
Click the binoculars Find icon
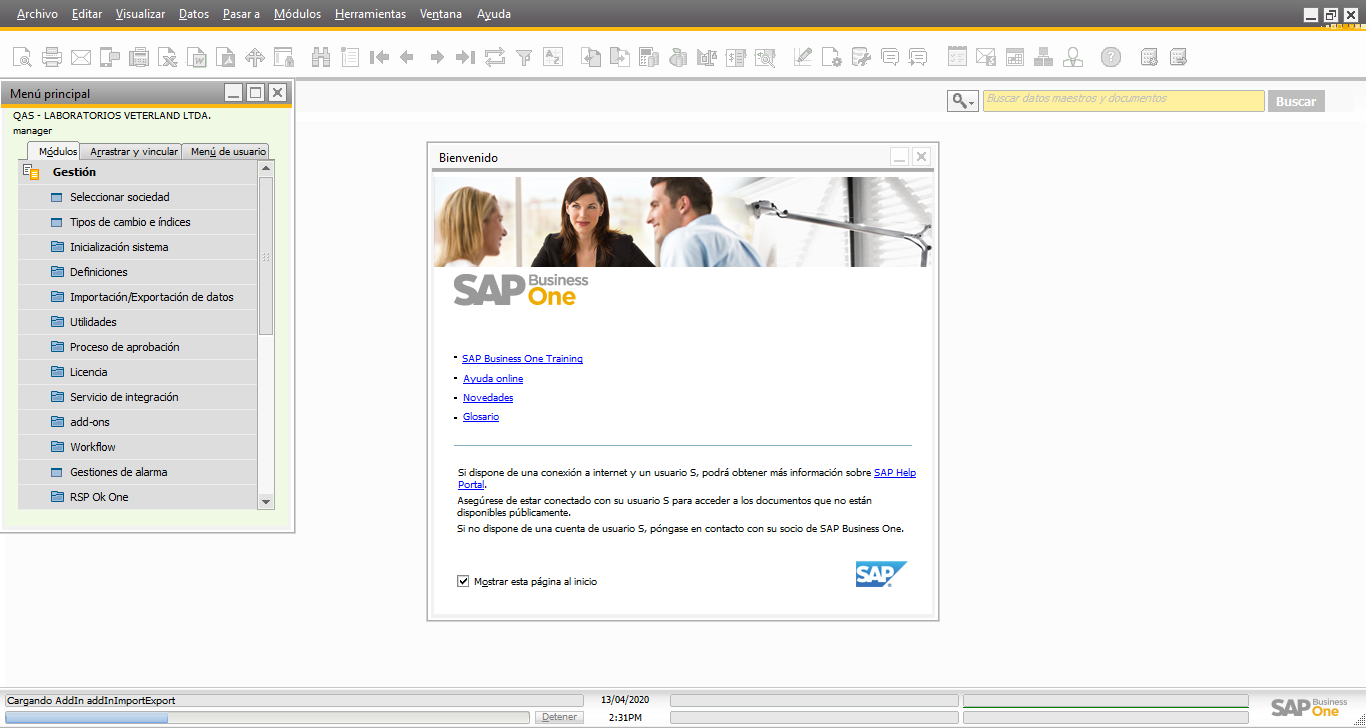[321, 57]
